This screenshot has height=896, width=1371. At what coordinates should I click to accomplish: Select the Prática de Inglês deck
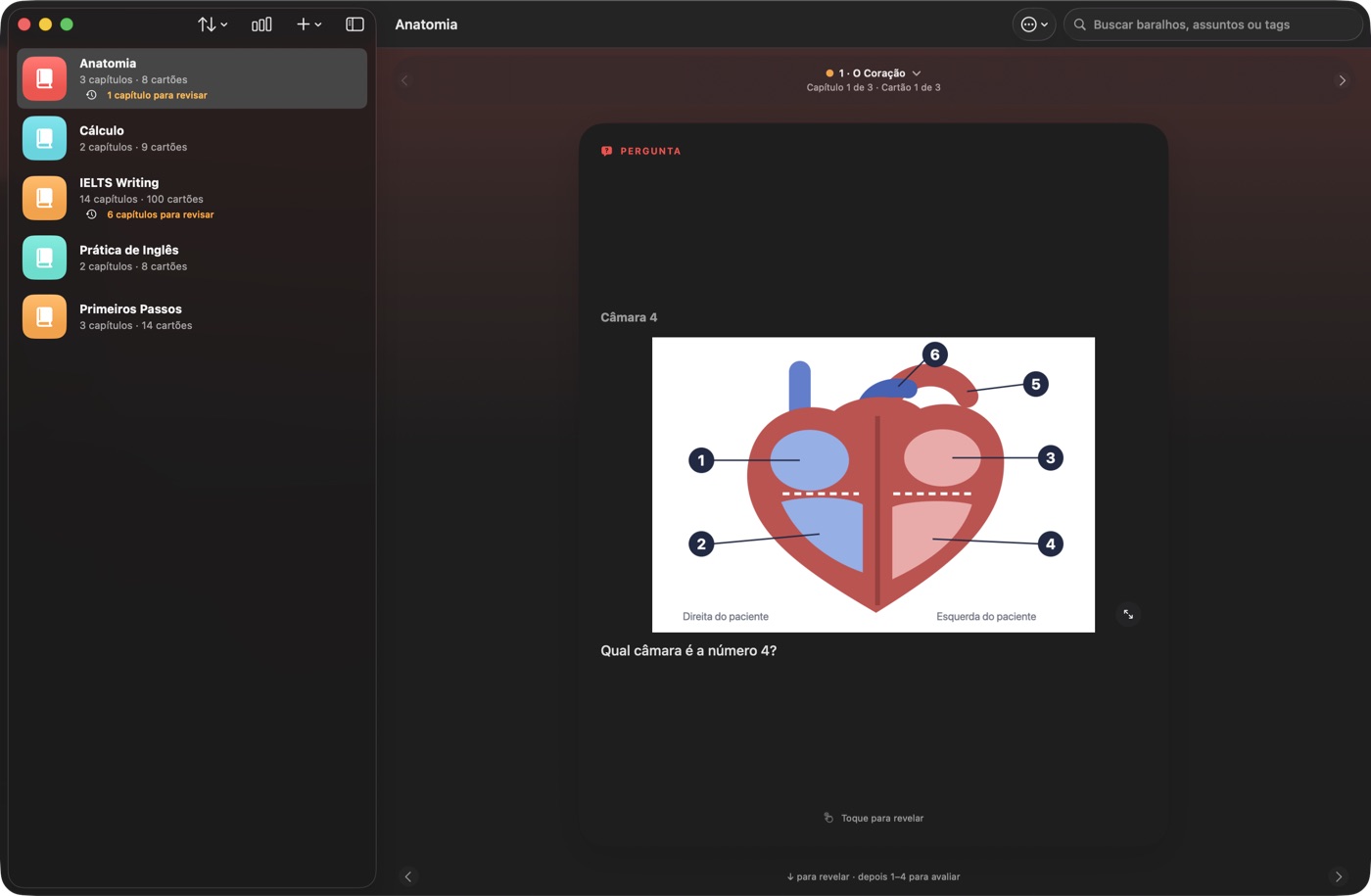click(x=192, y=258)
